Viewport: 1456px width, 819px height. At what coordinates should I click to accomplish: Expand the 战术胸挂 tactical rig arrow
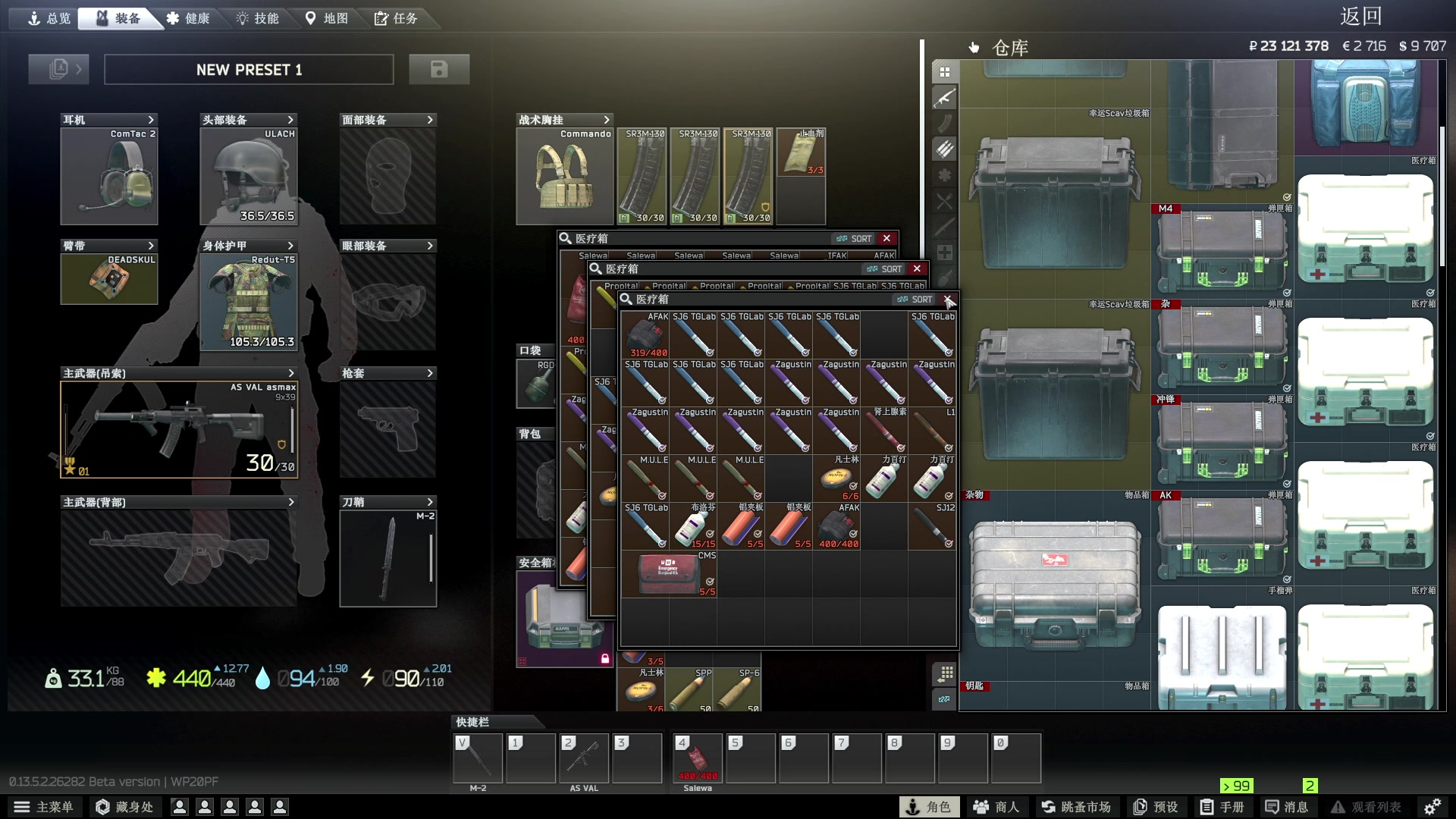[x=606, y=120]
